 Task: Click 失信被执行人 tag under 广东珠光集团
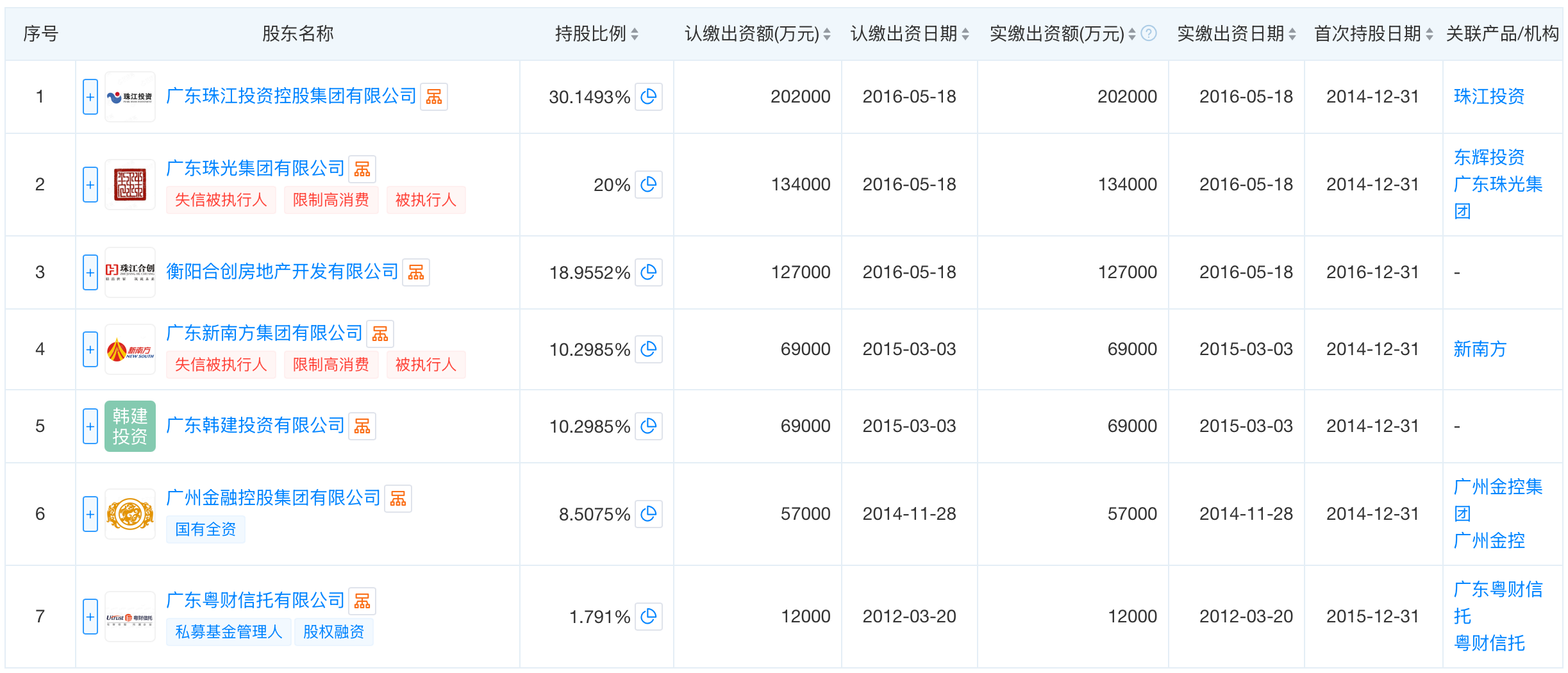coord(221,200)
